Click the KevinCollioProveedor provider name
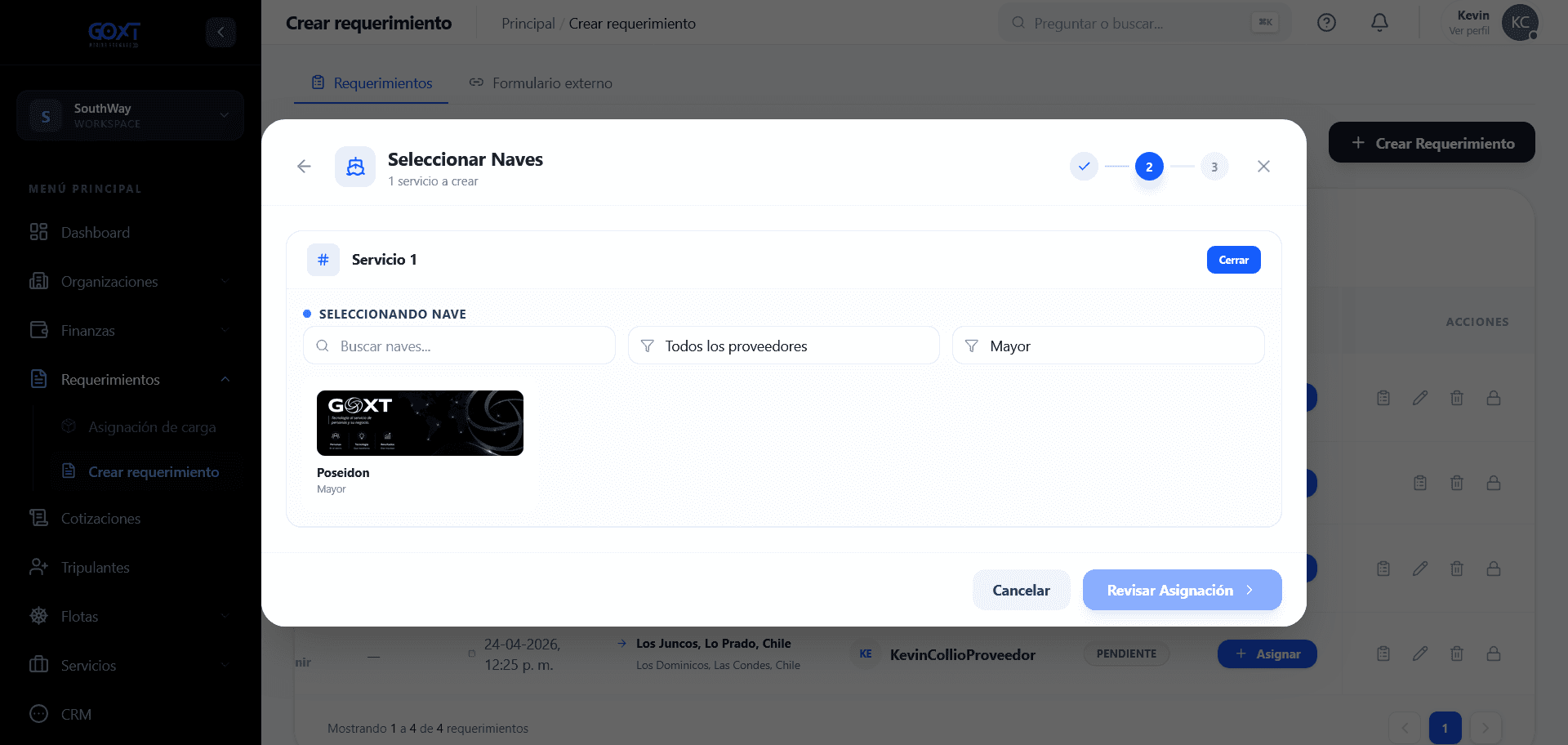The width and height of the screenshot is (1568, 745). tap(962, 655)
